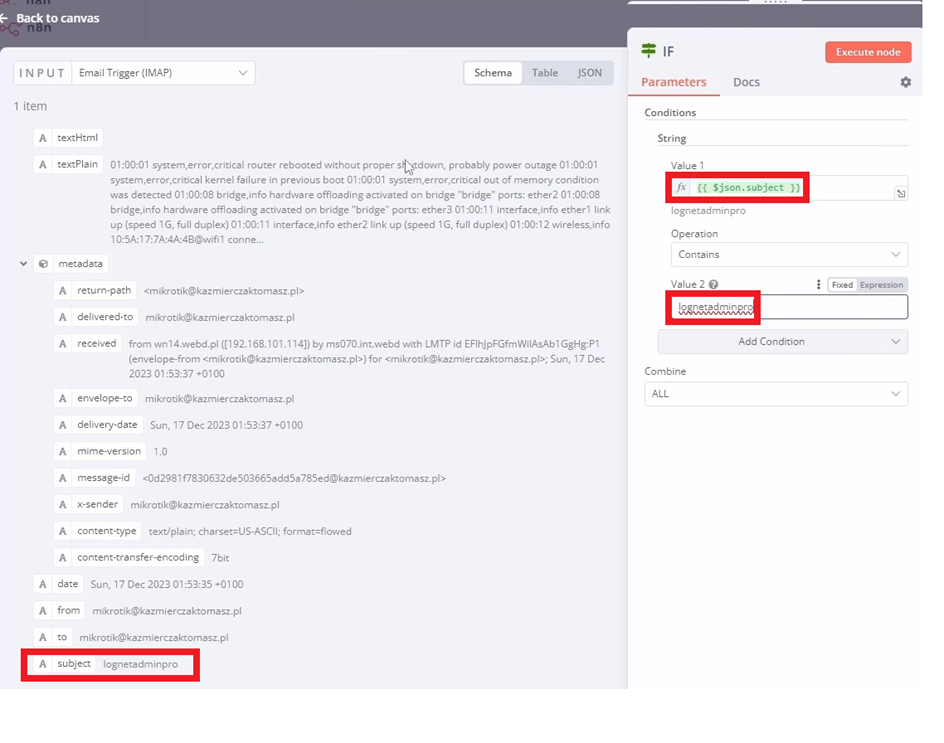
Task: Show input data in Table view
Action: (x=545, y=73)
